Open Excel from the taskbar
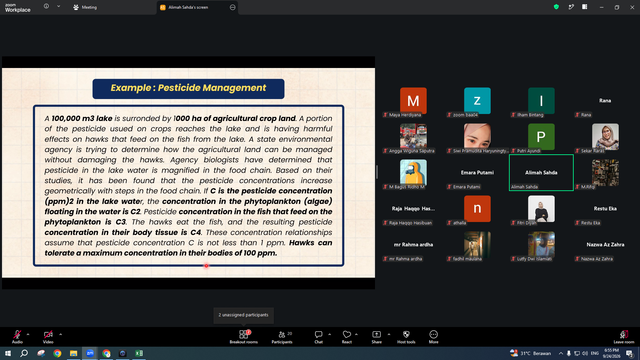Screen dimensions: 640x360 139,353
